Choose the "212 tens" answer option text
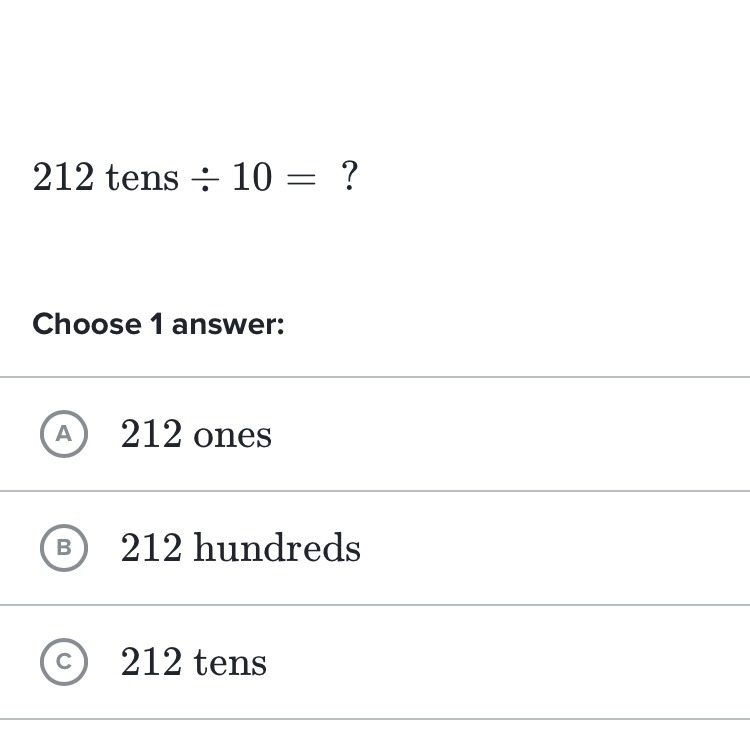 [x=194, y=662]
